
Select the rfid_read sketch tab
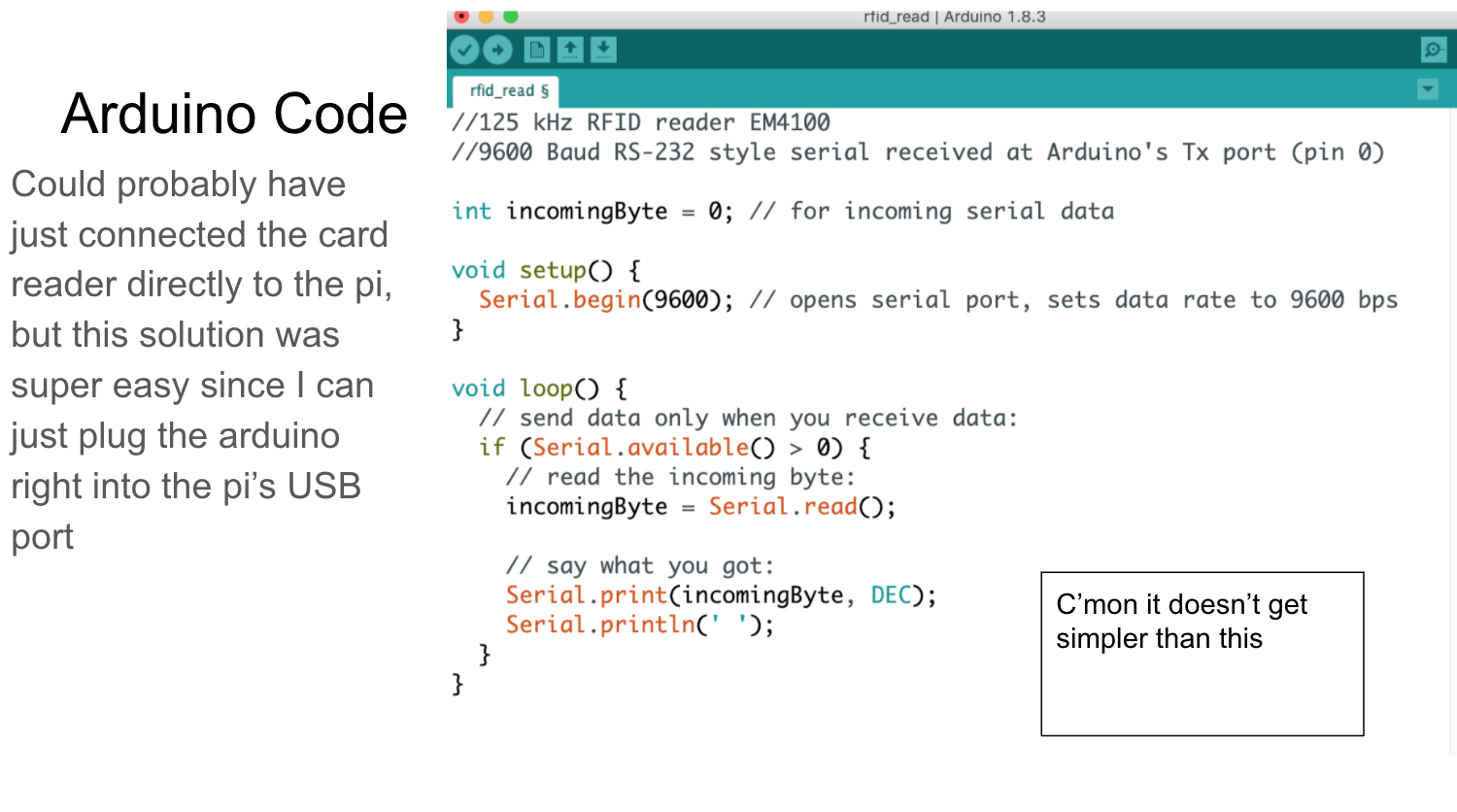pyautogui.click(x=507, y=91)
